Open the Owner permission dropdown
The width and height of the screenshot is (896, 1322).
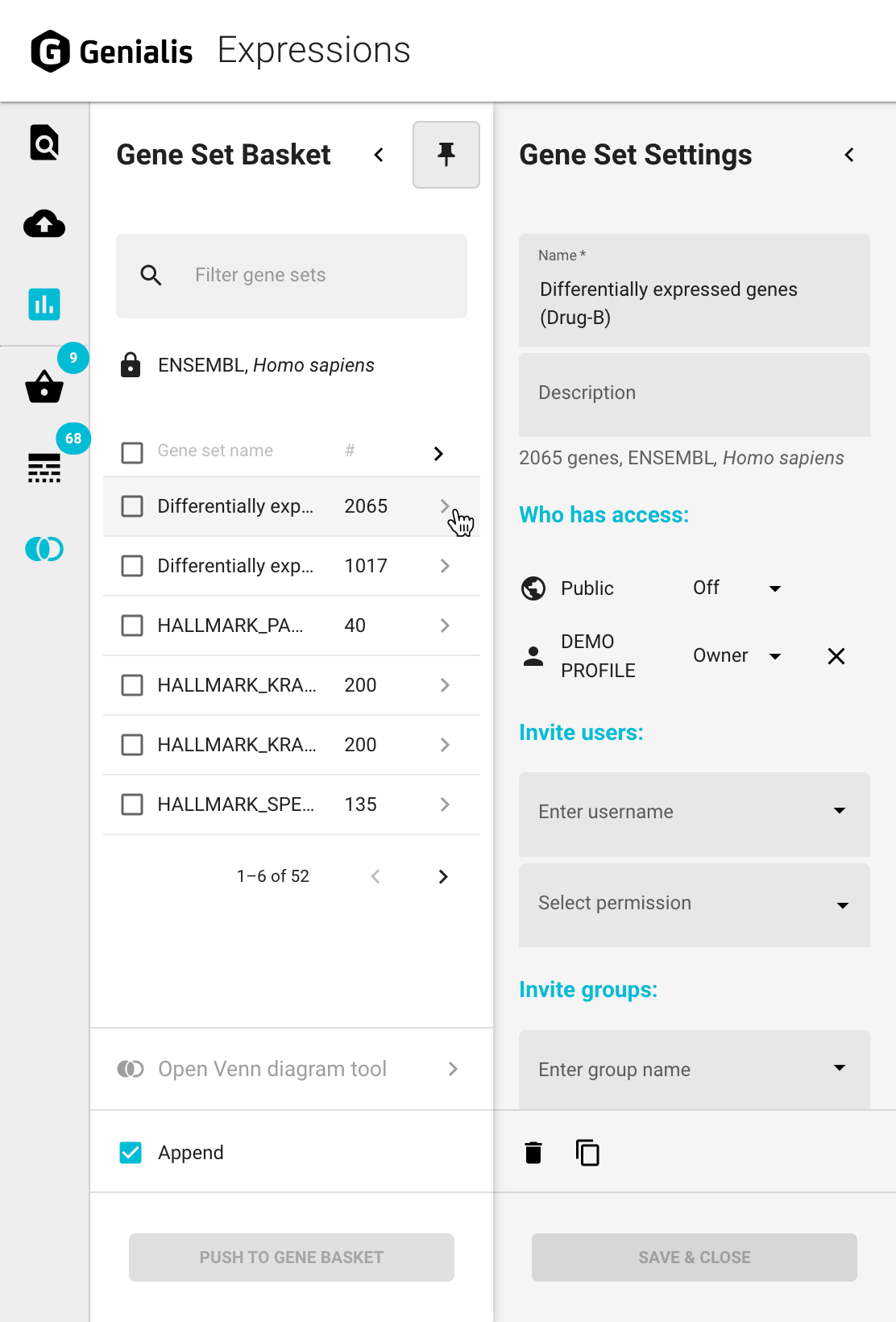click(x=736, y=655)
